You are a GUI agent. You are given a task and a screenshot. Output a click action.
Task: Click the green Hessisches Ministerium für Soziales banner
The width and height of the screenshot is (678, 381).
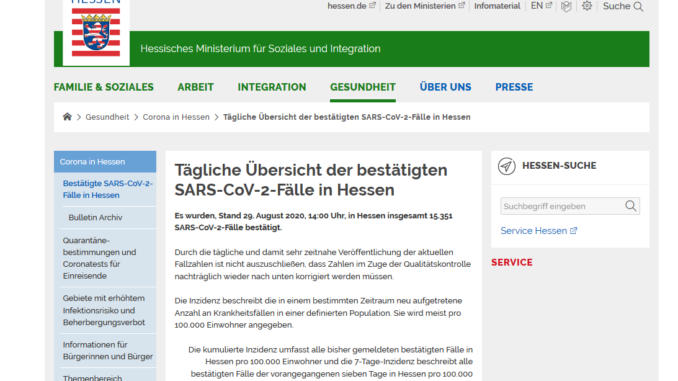click(352, 49)
